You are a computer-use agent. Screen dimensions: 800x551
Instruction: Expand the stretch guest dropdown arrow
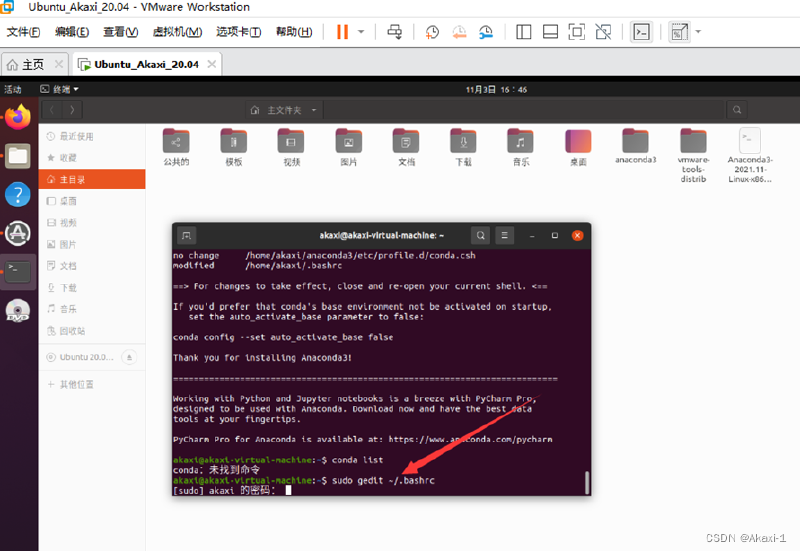[698, 32]
